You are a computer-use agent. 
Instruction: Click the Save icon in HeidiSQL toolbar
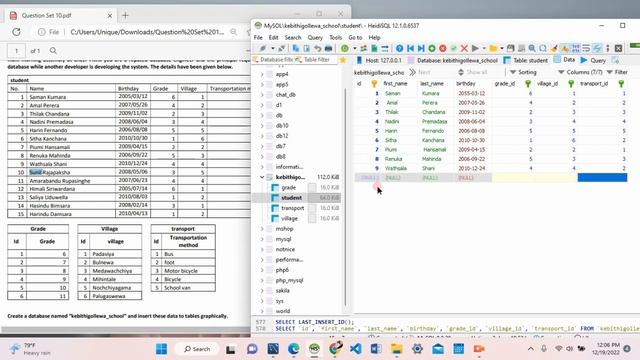[x=511, y=49]
